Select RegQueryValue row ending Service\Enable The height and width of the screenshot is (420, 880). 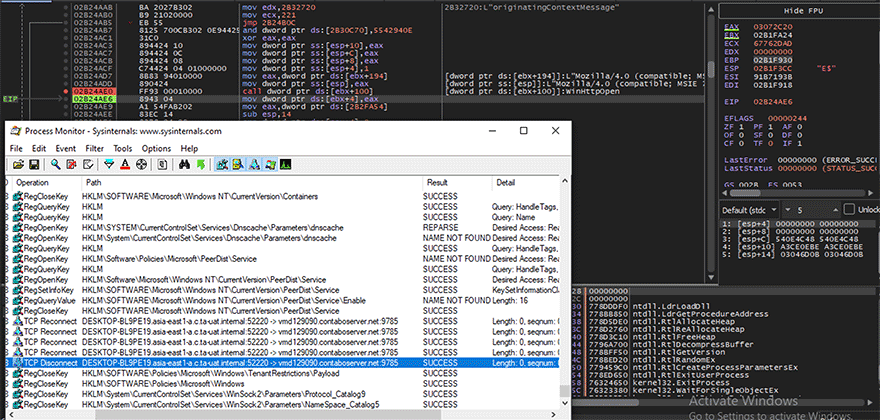pyautogui.click(x=283, y=300)
